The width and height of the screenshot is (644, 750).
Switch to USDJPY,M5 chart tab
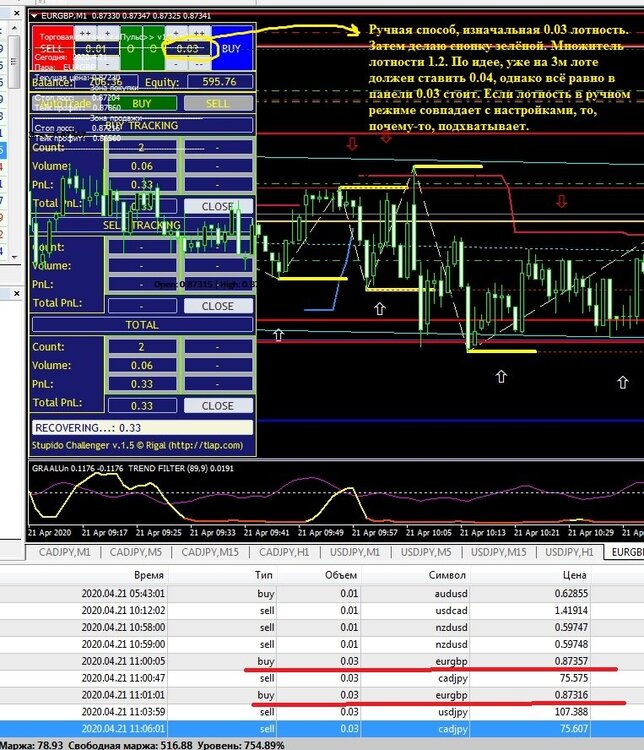tap(426, 552)
